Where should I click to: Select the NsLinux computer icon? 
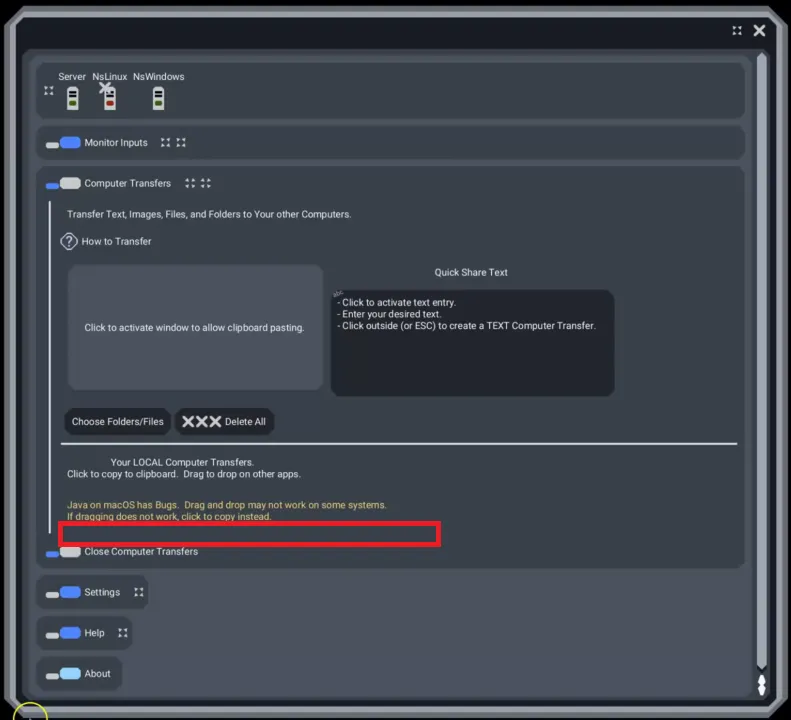click(109, 98)
